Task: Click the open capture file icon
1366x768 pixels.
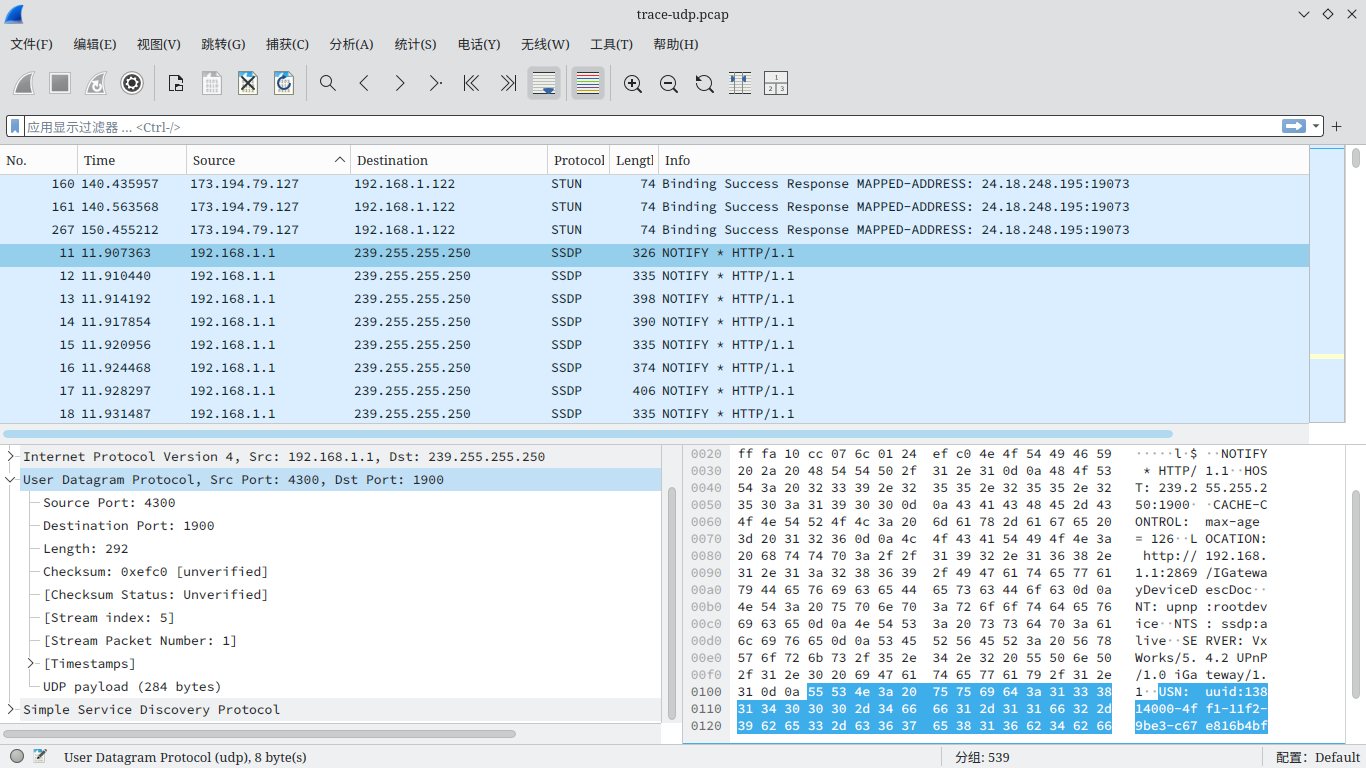Action: [176, 84]
